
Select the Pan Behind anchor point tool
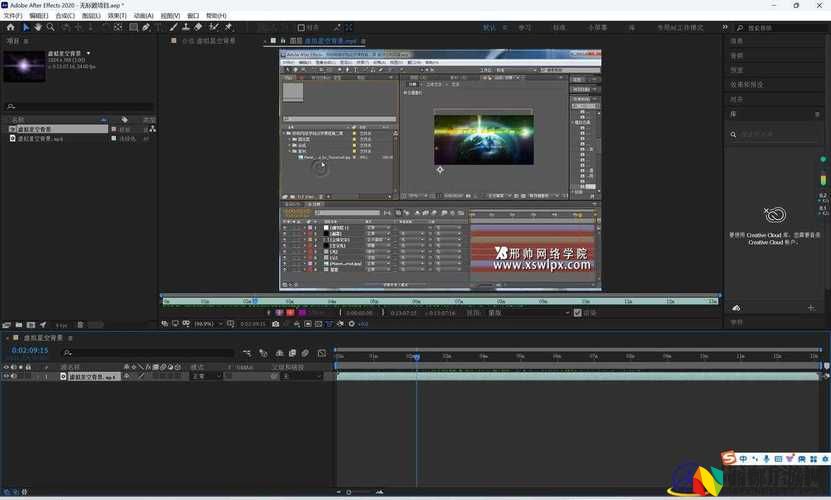point(118,27)
